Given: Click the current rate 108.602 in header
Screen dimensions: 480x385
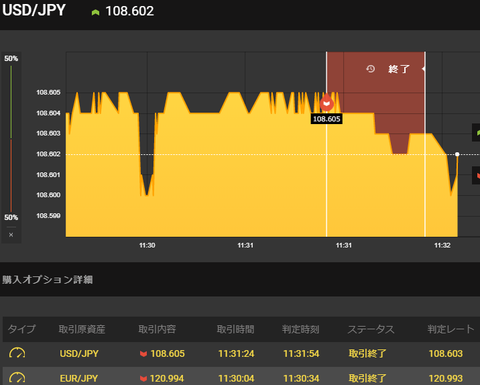Looking at the screenshot, I should coord(130,11).
